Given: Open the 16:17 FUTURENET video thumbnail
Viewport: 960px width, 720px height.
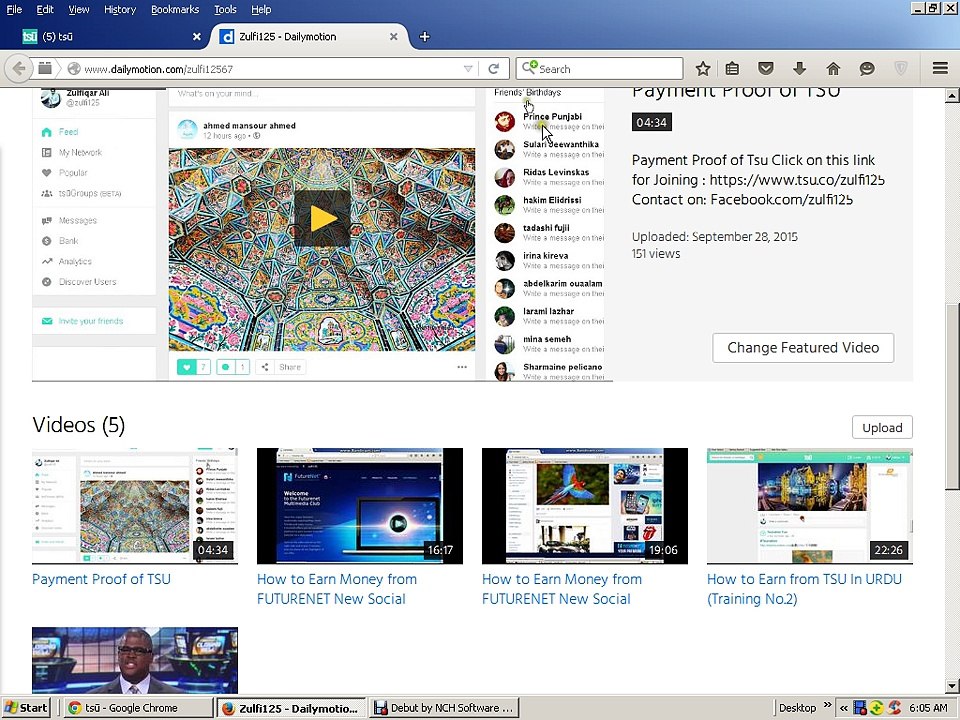Looking at the screenshot, I should (x=360, y=506).
